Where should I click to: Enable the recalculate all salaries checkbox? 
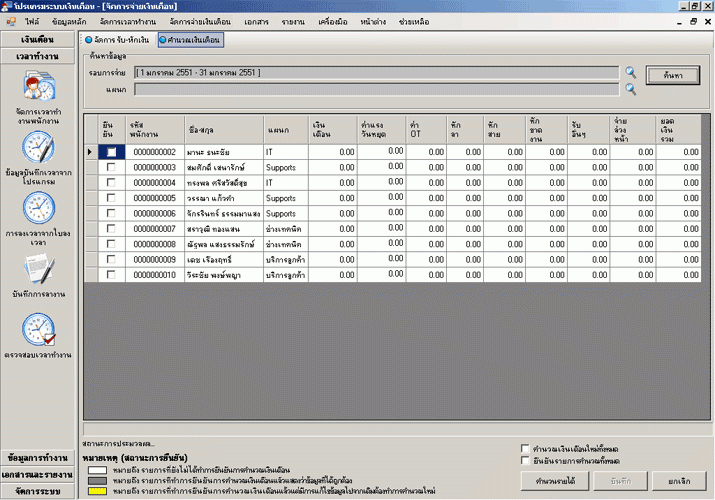coord(525,448)
